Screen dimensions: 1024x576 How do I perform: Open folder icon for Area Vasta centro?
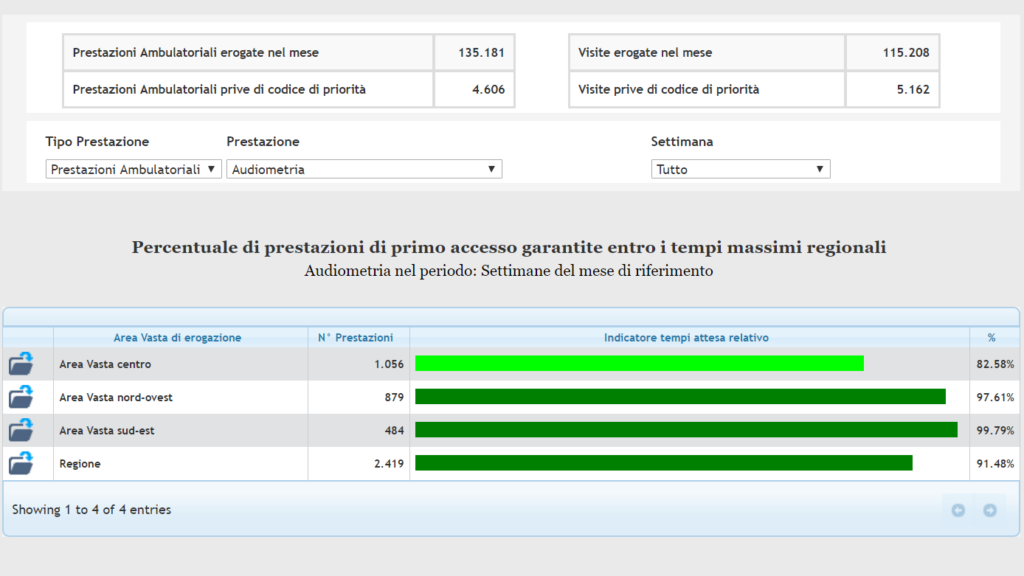coord(21,363)
